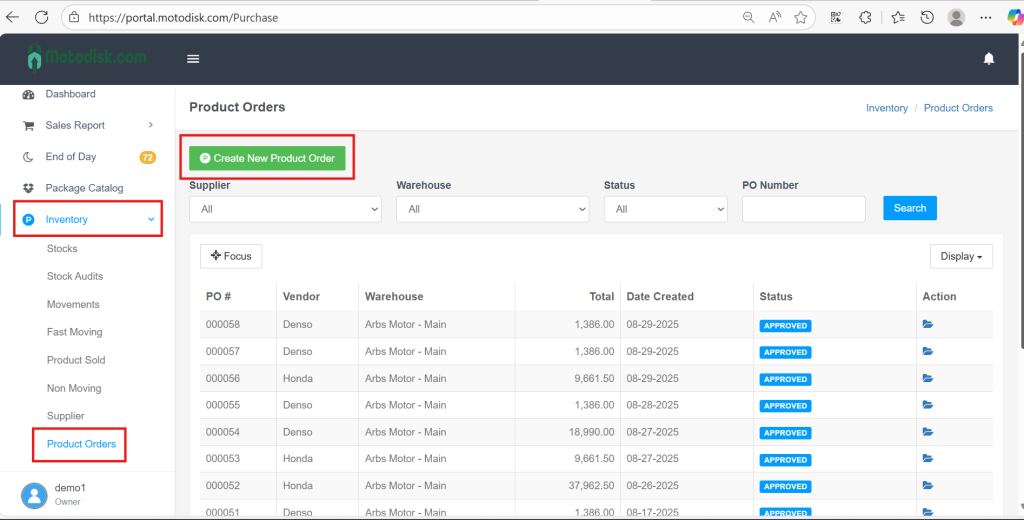Click the blue Search button
Screen dimensions: 1024x520
[909, 208]
